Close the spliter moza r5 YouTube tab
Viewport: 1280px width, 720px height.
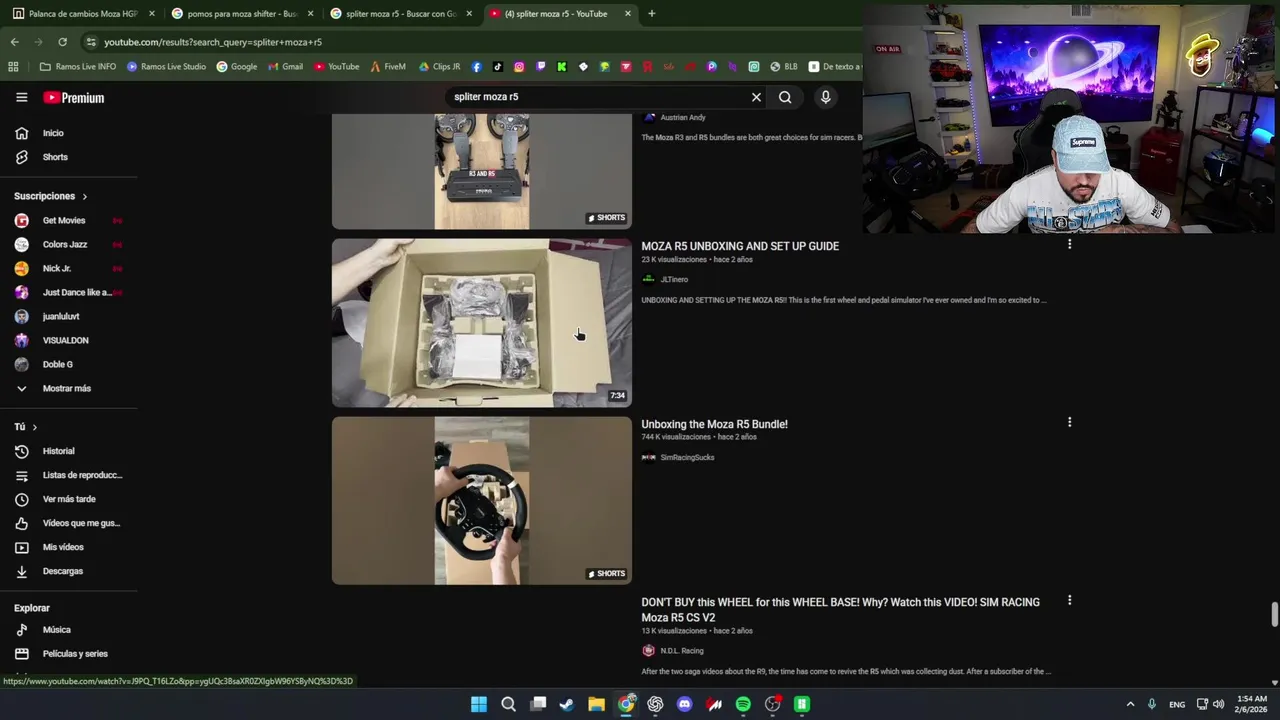click(x=628, y=14)
